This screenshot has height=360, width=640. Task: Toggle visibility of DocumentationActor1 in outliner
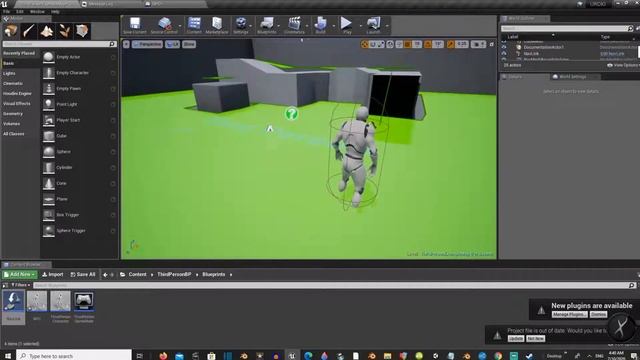(504, 47)
